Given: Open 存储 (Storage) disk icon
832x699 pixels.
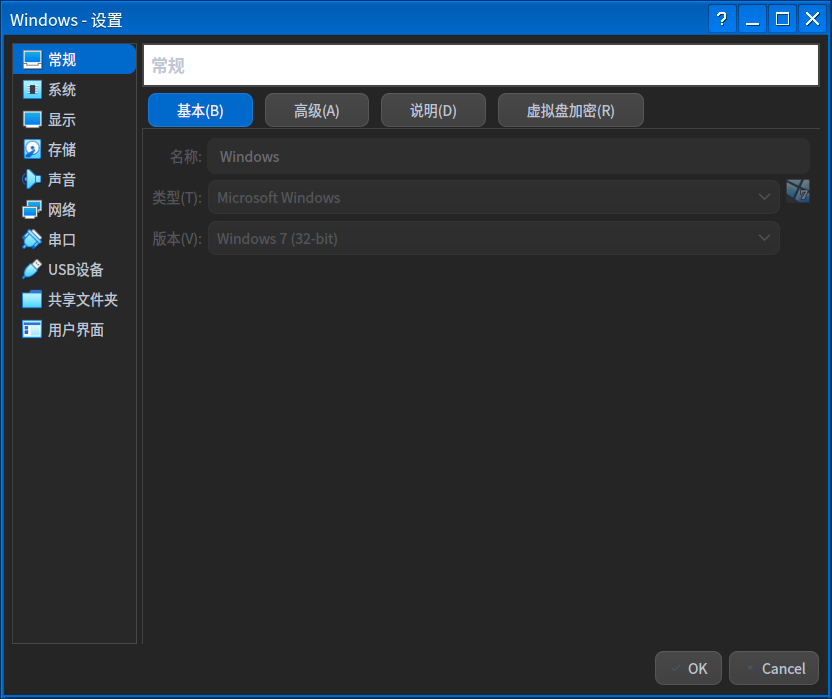Looking at the screenshot, I should [x=33, y=150].
